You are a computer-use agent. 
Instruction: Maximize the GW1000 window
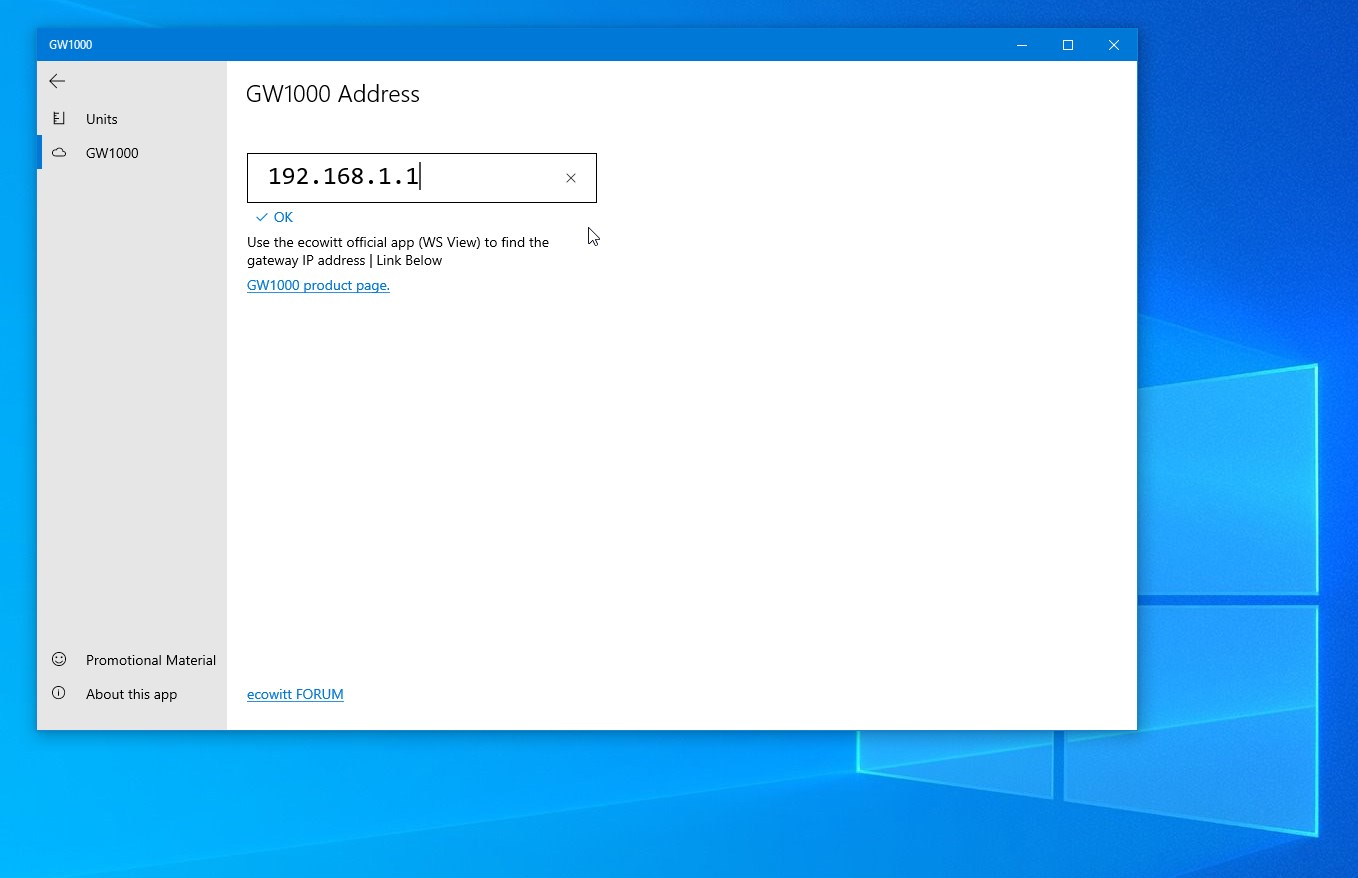coord(1068,45)
